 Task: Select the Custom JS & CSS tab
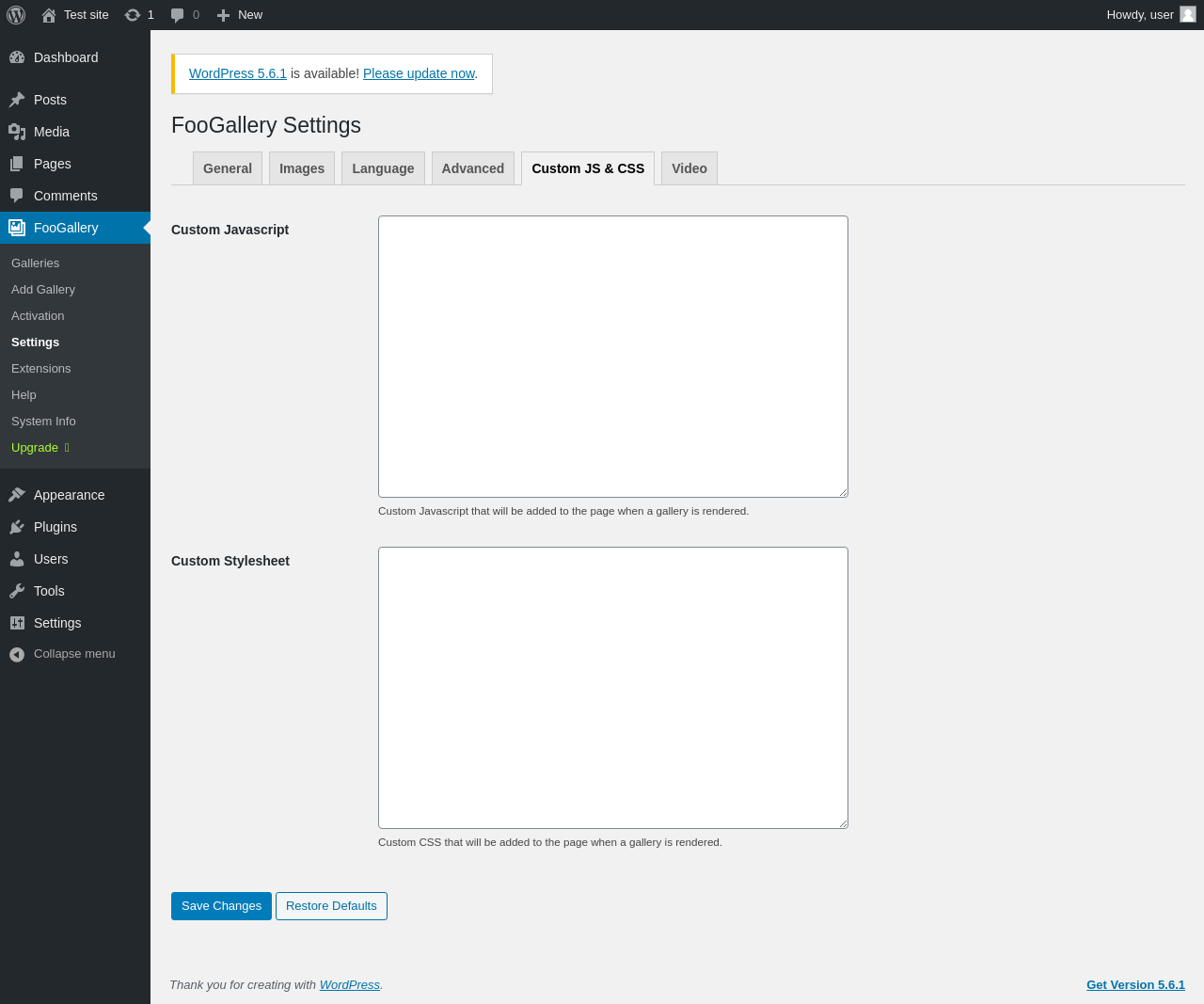tap(588, 168)
